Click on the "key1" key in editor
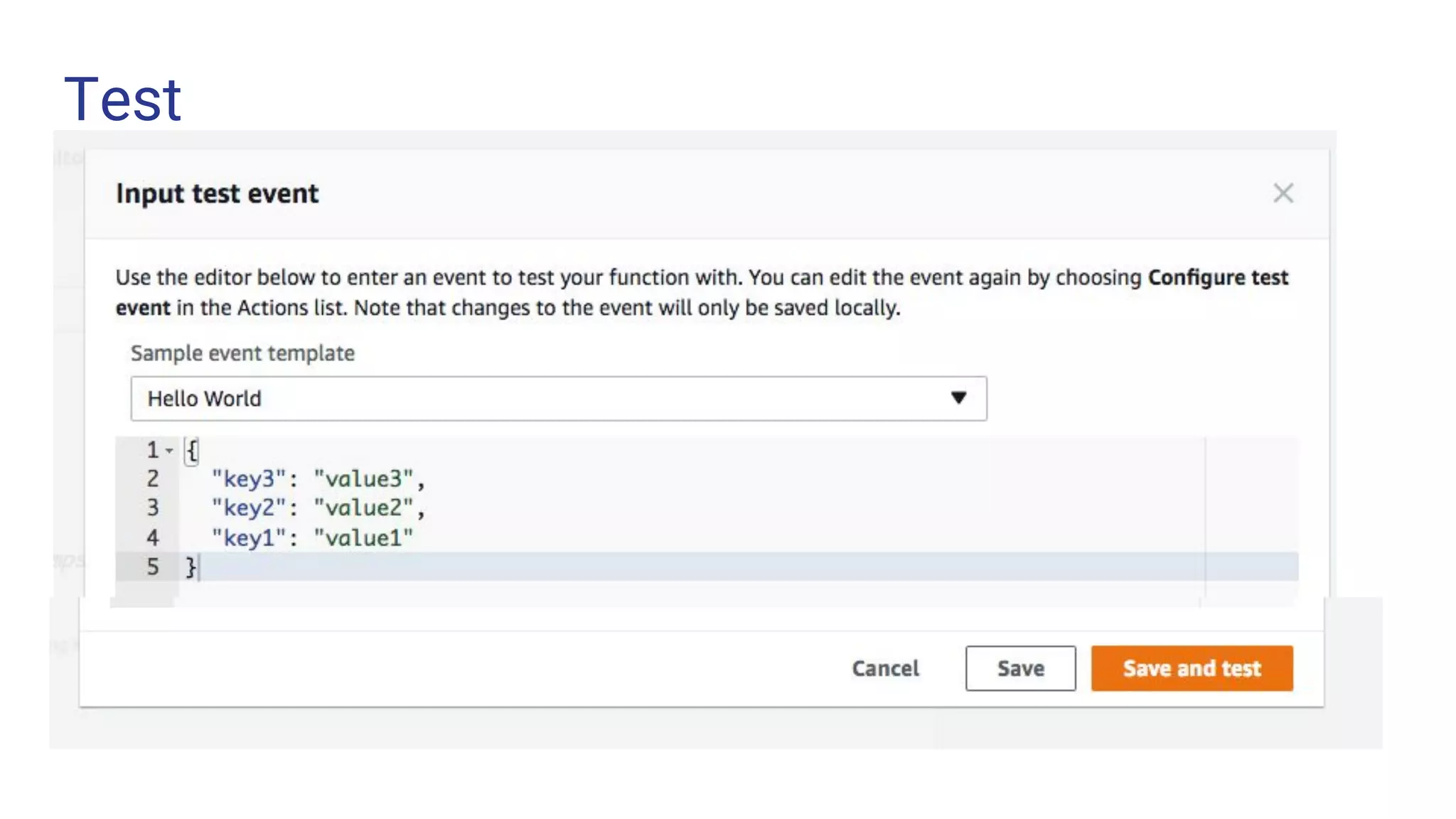The image size is (1456, 819). [x=249, y=538]
